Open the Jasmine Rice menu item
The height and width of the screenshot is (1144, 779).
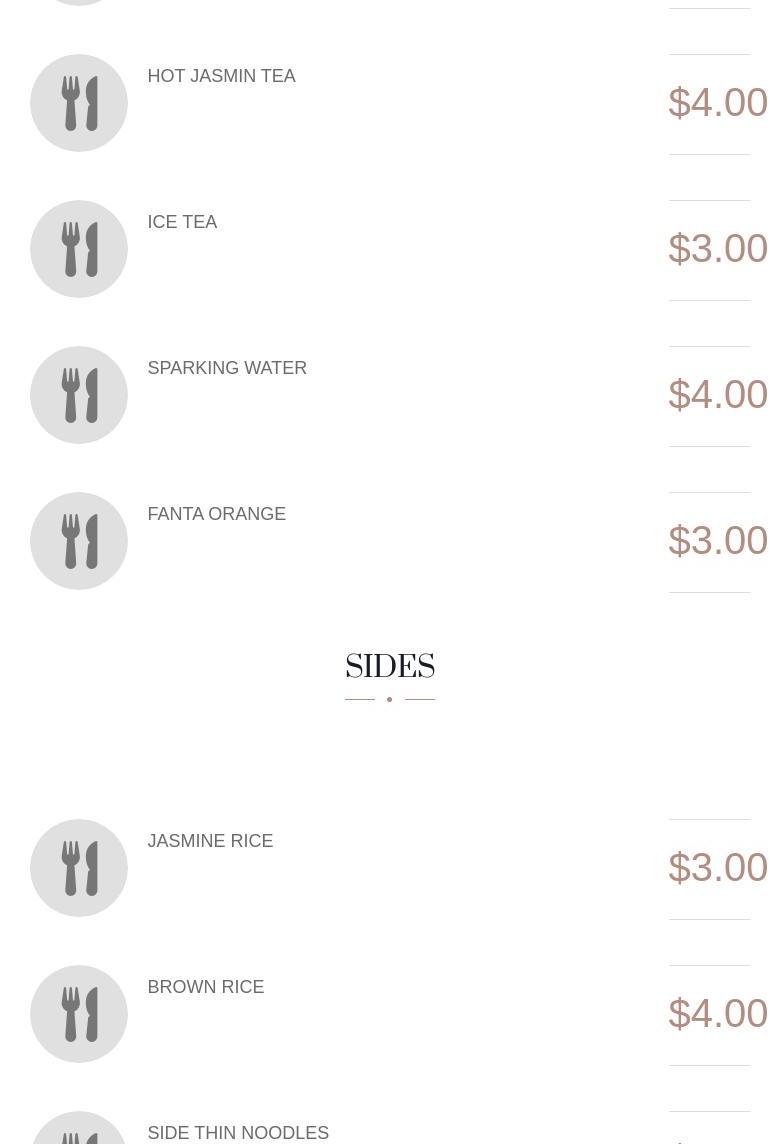[210, 841]
